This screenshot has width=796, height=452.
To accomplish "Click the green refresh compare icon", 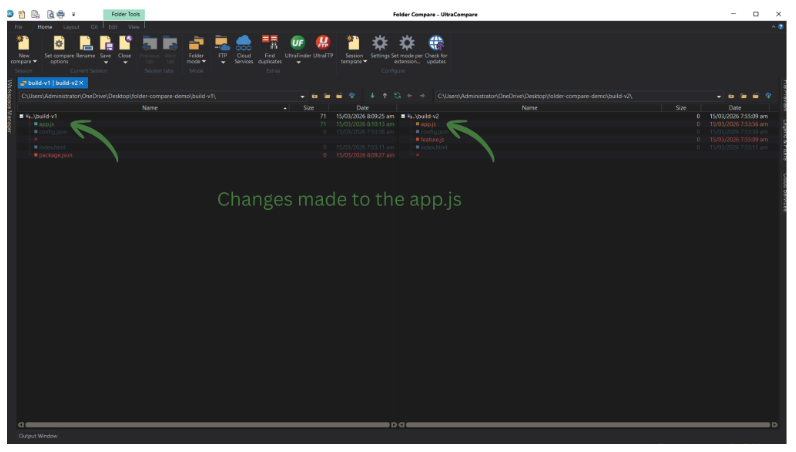I will [397, 95].
